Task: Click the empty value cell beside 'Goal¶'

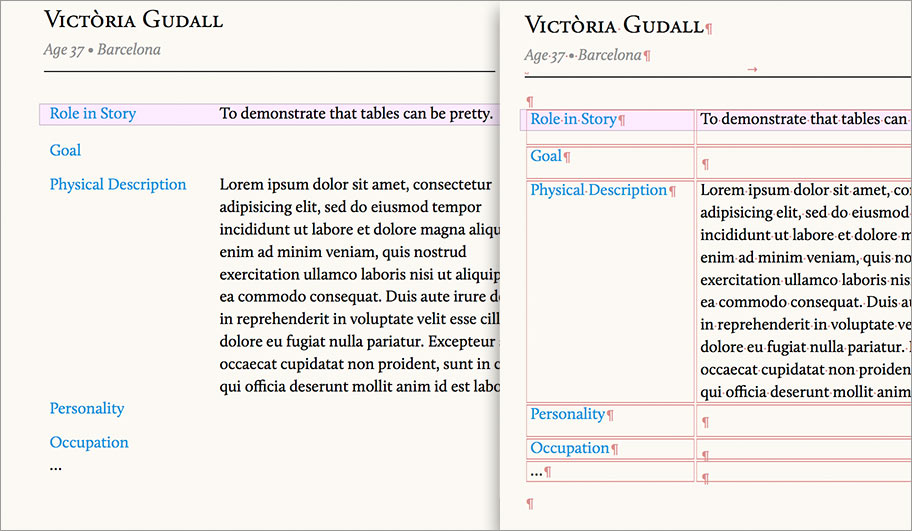Action: pos(804,162)
